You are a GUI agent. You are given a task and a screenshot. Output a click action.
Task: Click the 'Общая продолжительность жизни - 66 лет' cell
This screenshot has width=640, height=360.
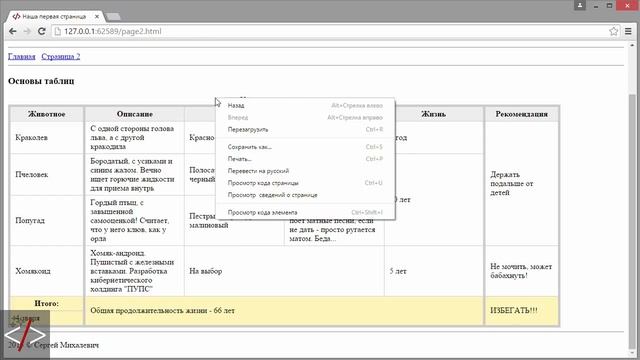point(284,311)
